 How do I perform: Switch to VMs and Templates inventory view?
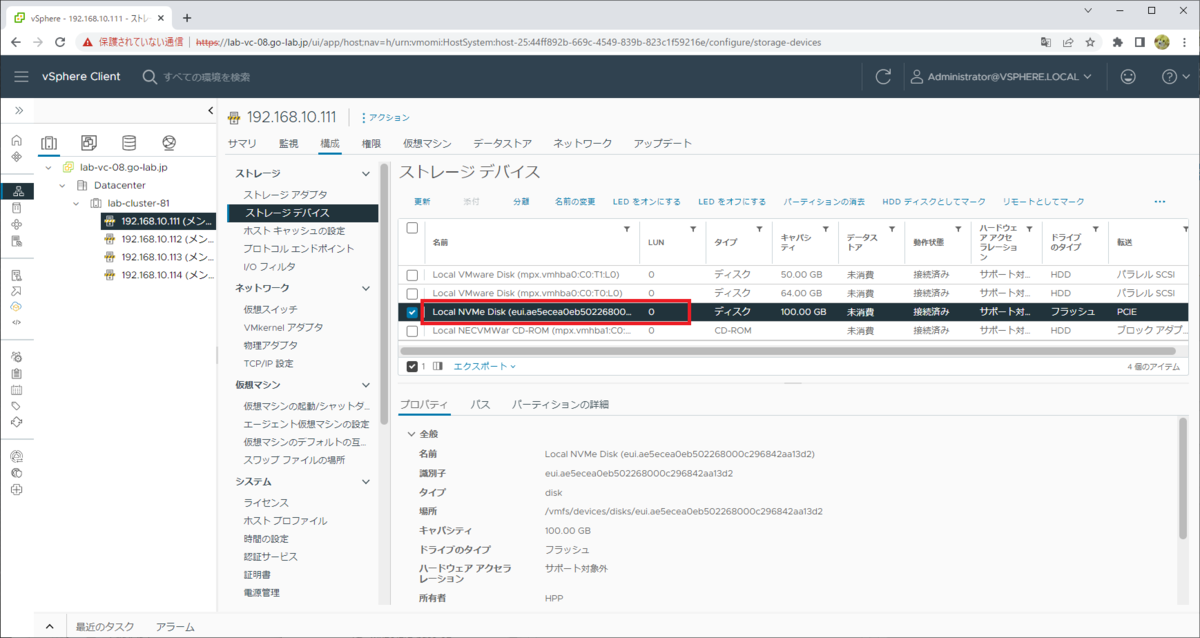(89, 143)
